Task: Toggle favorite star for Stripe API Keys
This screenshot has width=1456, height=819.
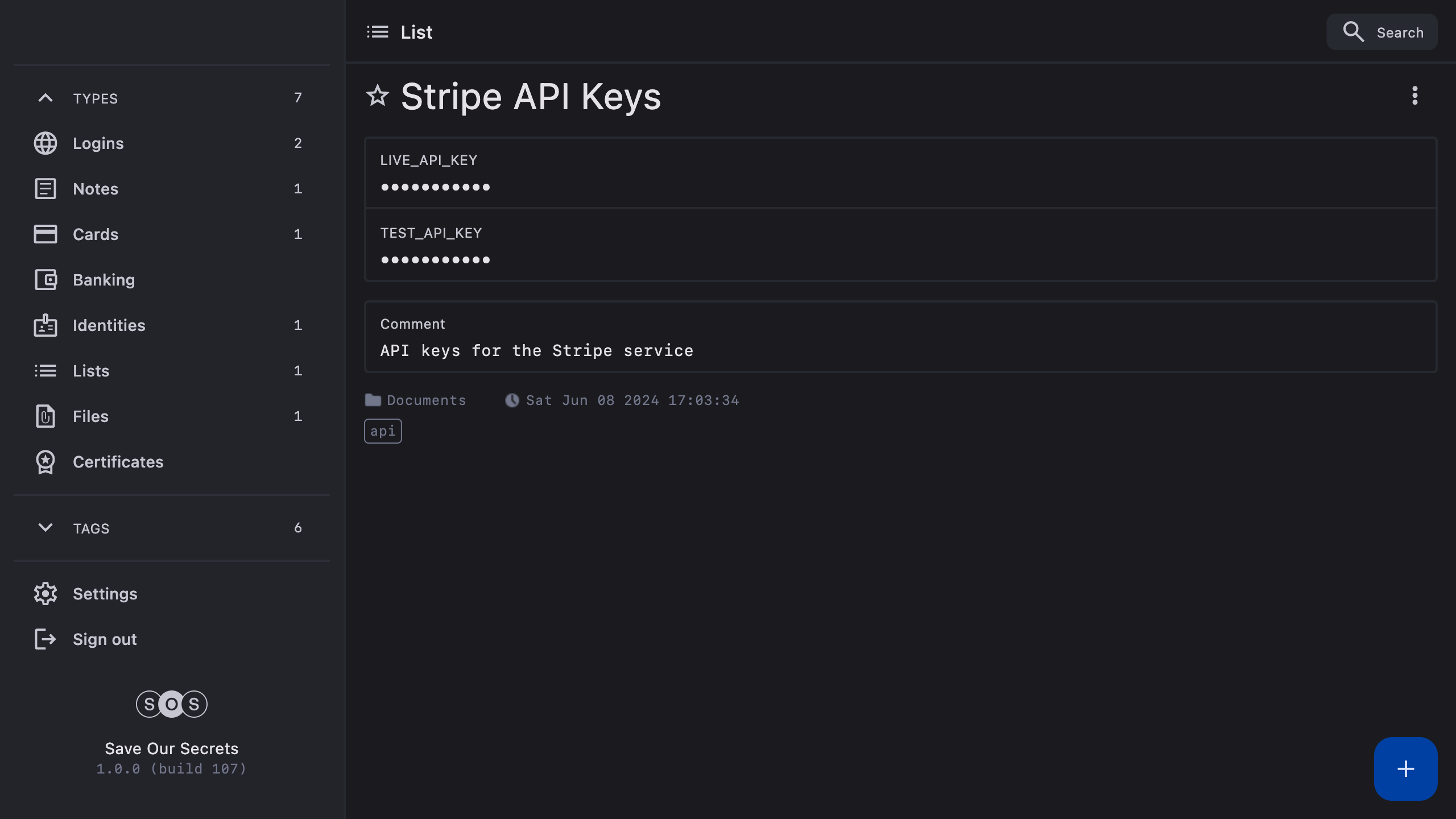Action: pos(377,96)
